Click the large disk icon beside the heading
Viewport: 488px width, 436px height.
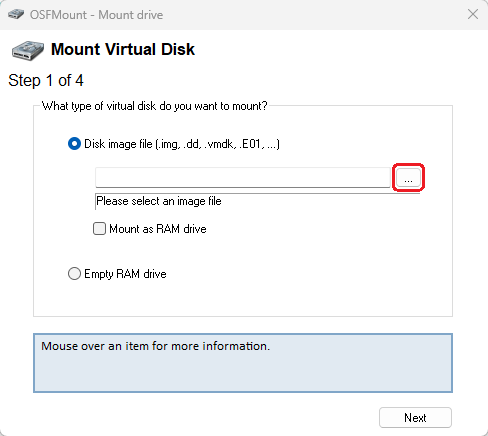click(x=28, y=50)
